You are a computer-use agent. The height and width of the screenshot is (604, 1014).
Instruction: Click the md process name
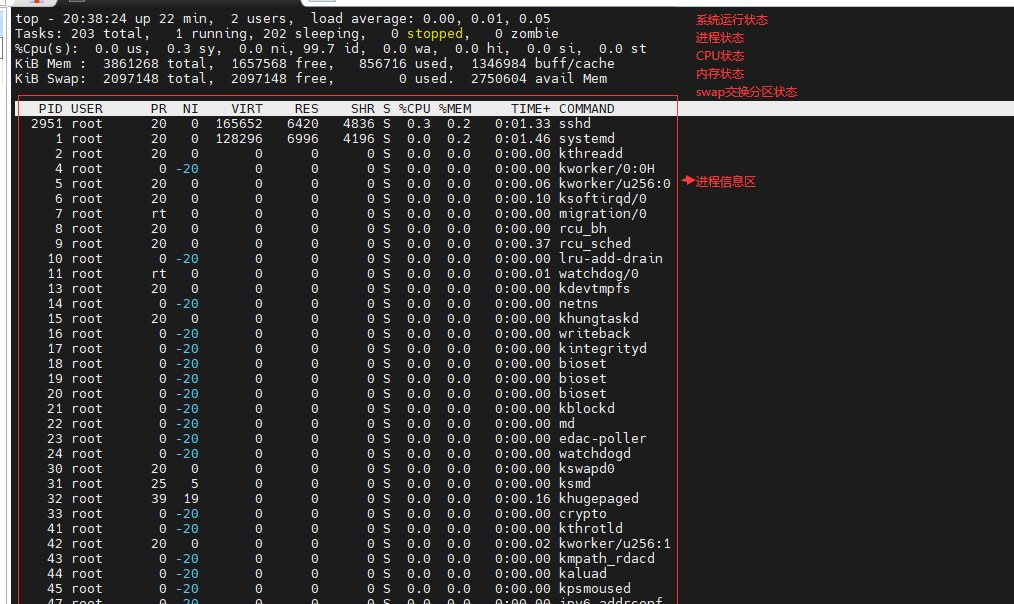click(x=566, y=424)
